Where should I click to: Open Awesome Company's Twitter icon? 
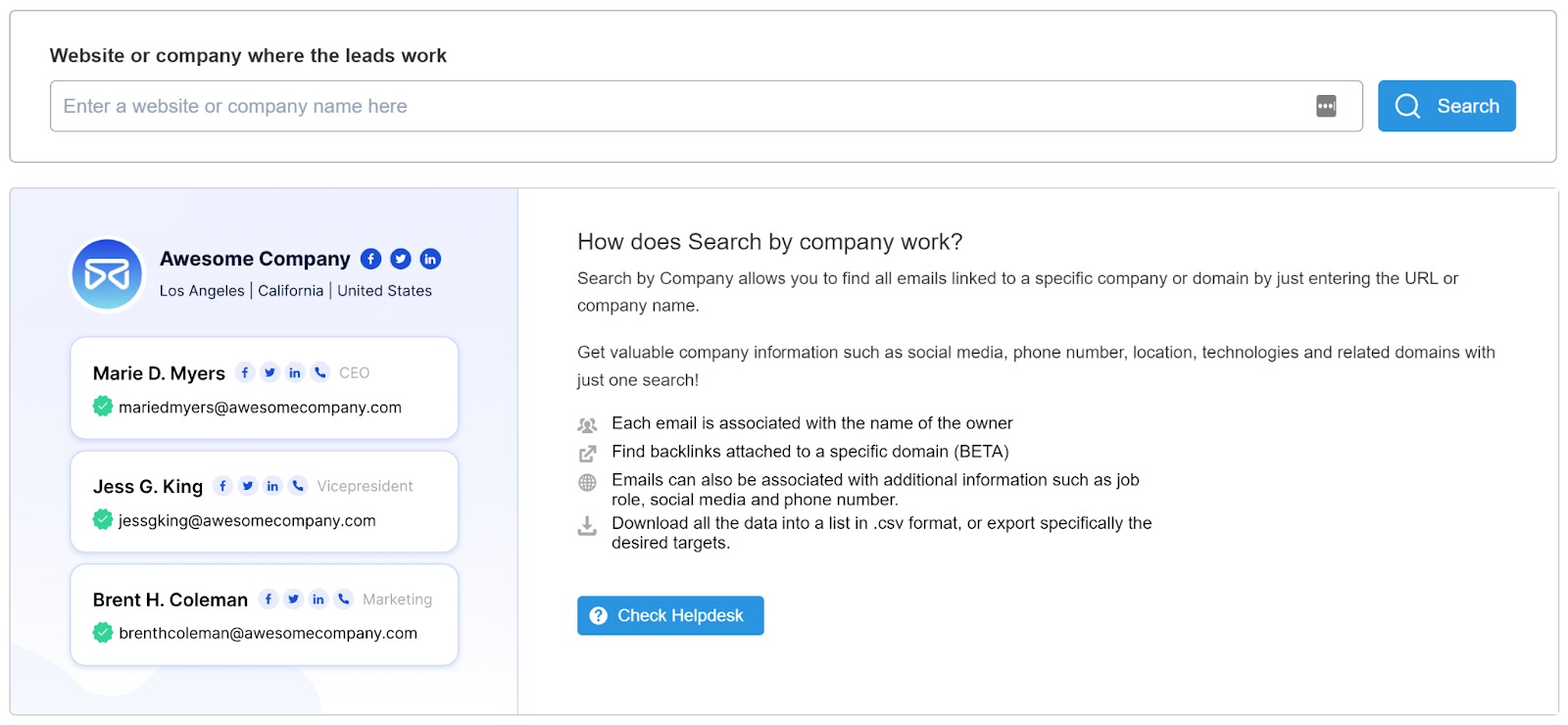pyautogui.click(x=400, y=259)
